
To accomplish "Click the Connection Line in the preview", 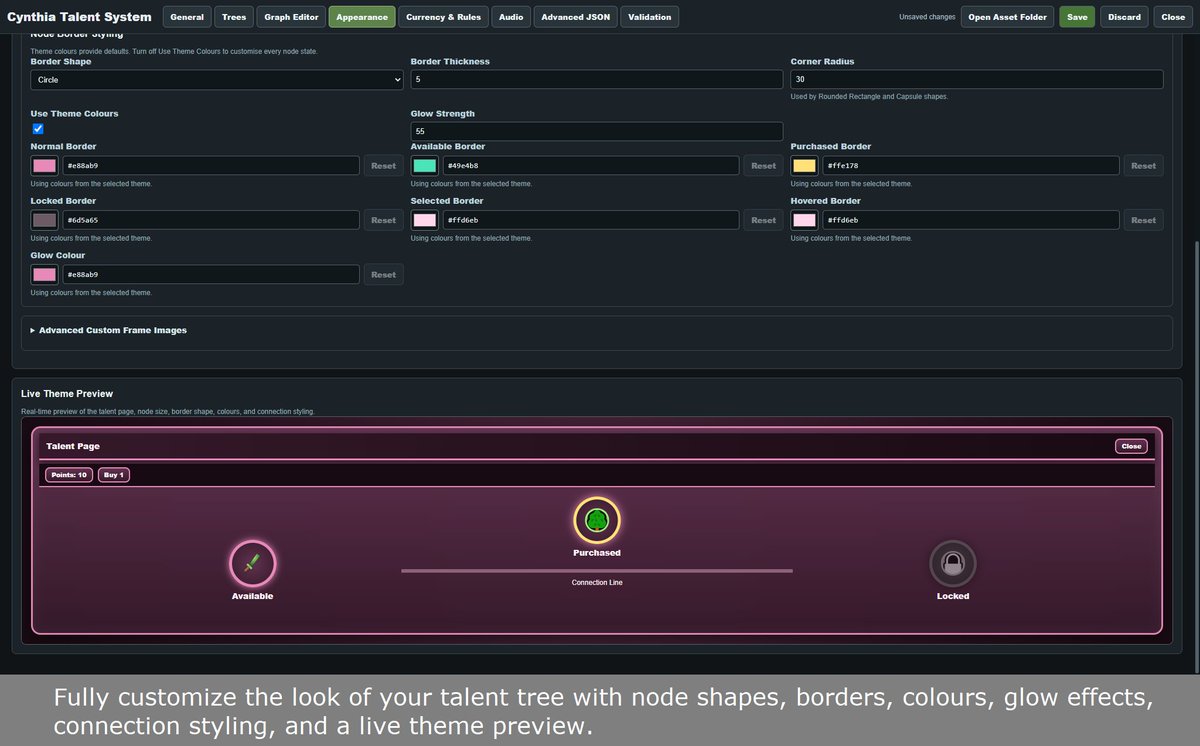I will pos(597,571).
